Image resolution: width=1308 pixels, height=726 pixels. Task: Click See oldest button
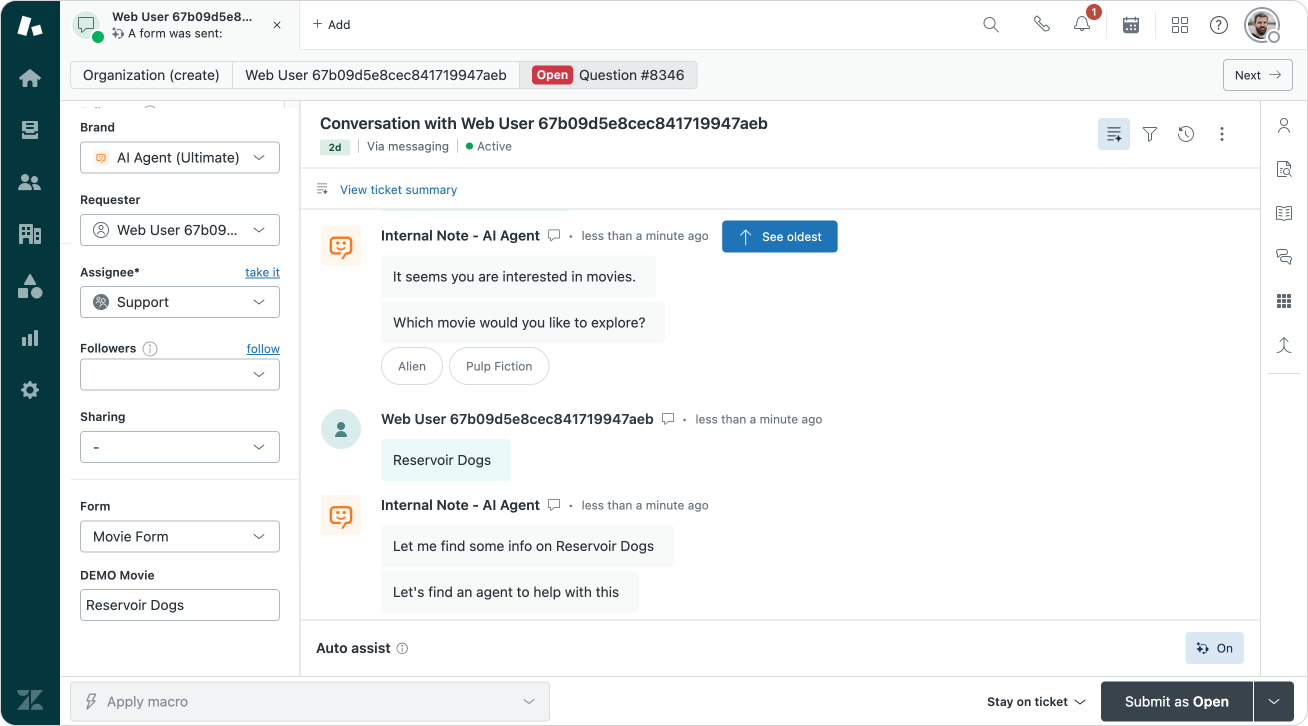point(780,237)
